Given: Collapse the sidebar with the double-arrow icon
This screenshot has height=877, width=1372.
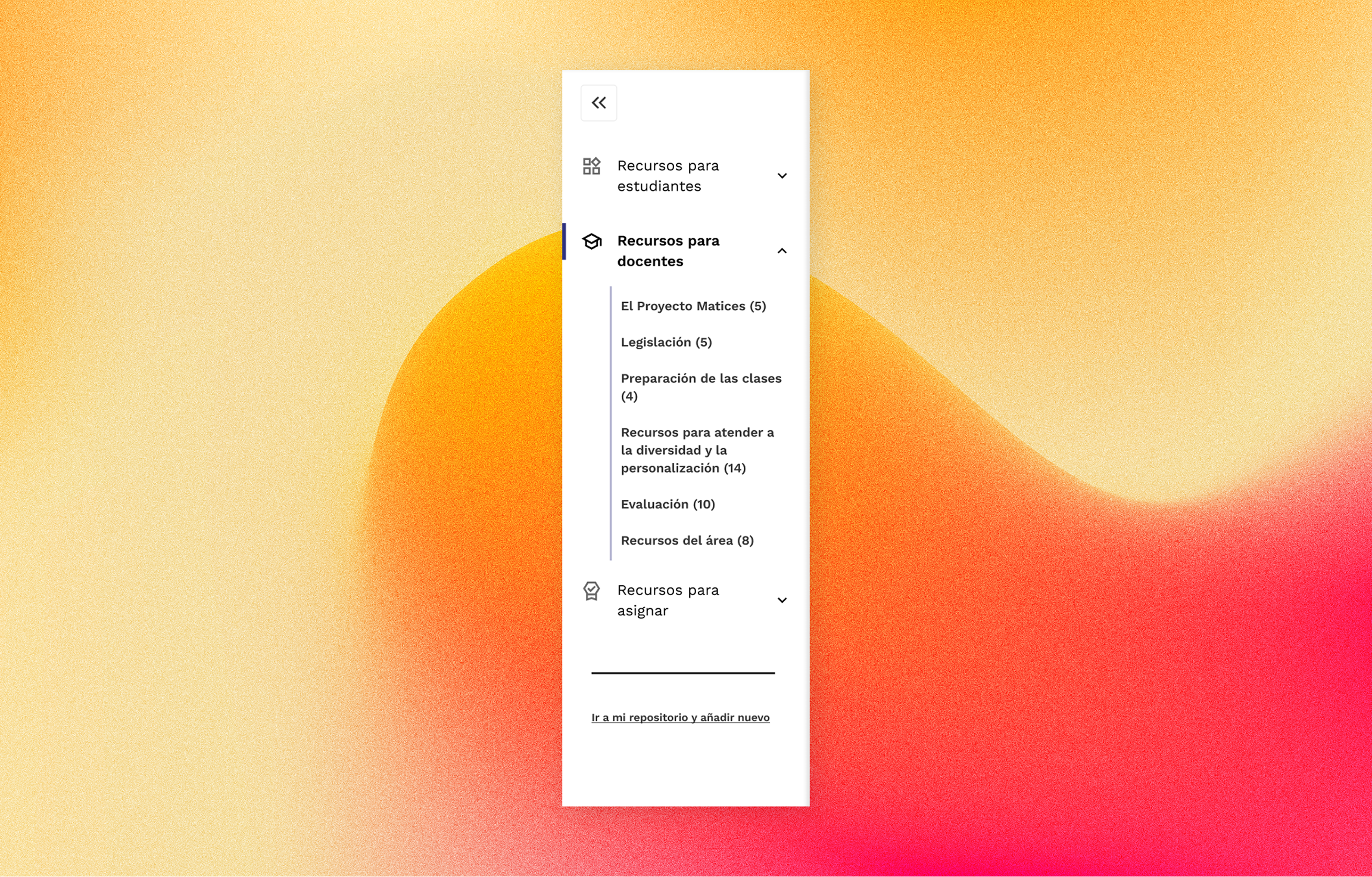Looking at the screenshot, I should coord(599,102).
